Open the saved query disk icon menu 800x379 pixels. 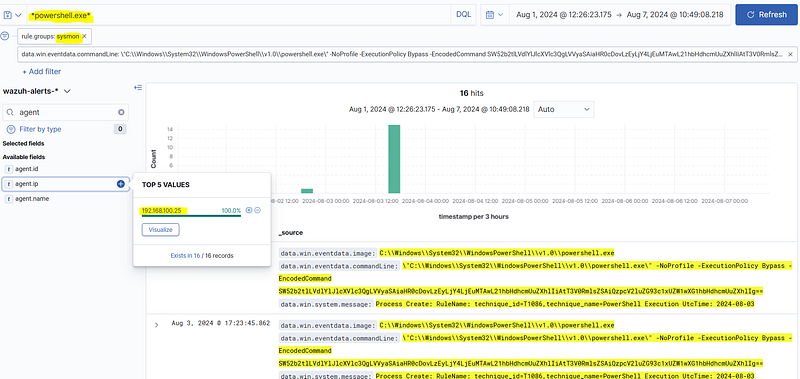(x=12, y=15)
